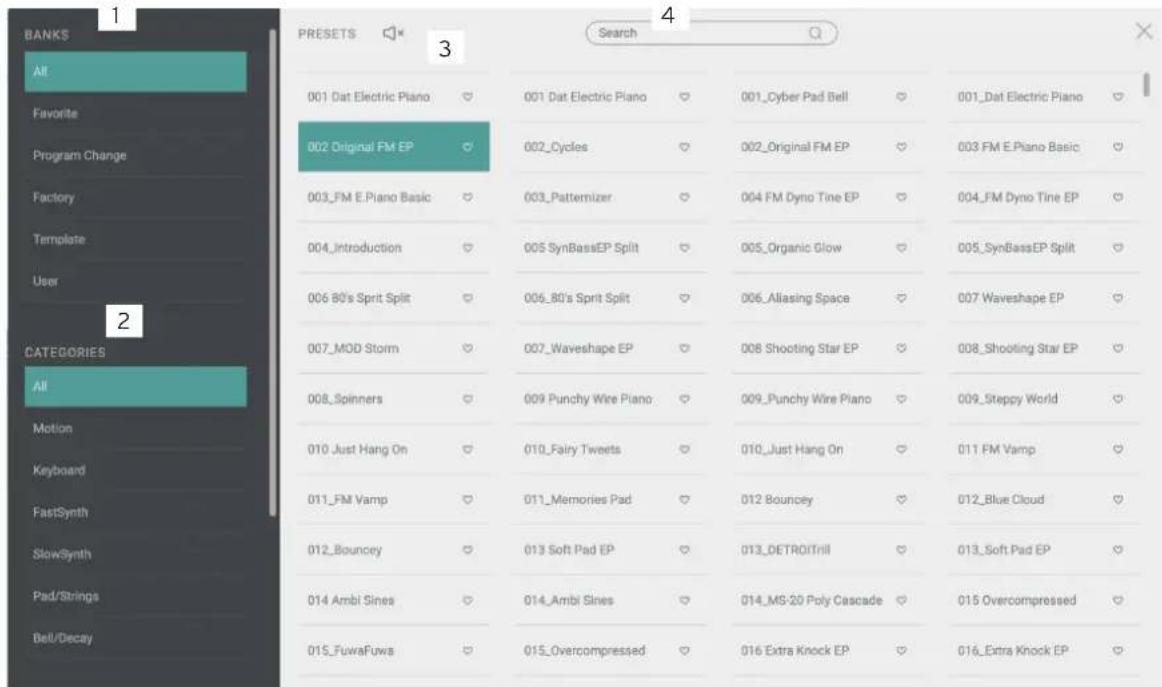Viewport: 1162px width, 687px height.
Task: Select All under Categories
Action: pyautogui.click(x=136, y=387)
